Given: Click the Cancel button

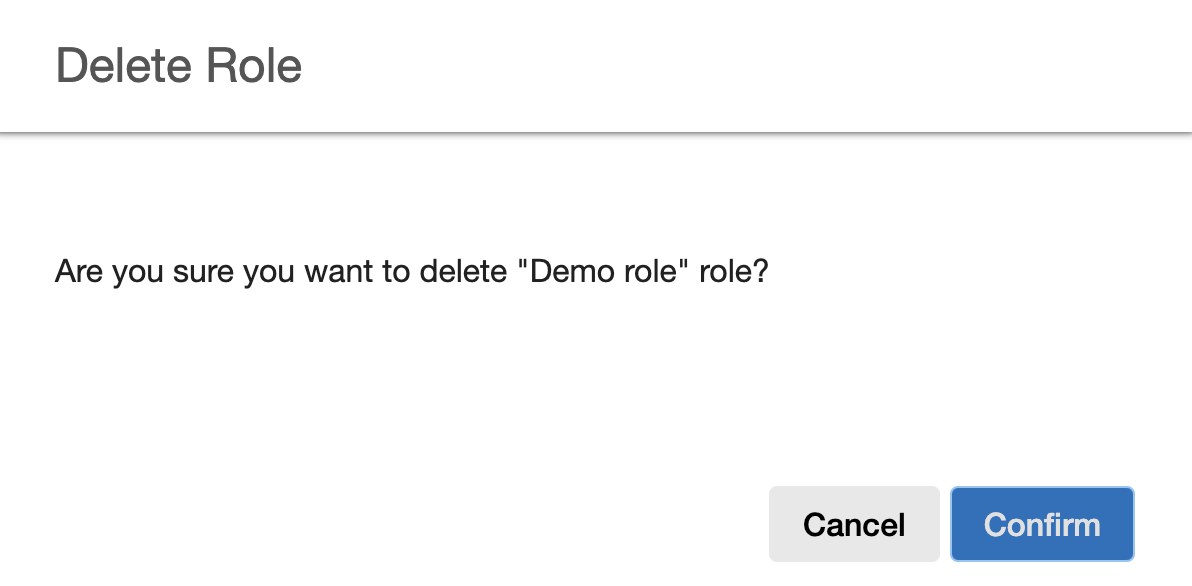Looking at the screenshot, I should point(853,524).
